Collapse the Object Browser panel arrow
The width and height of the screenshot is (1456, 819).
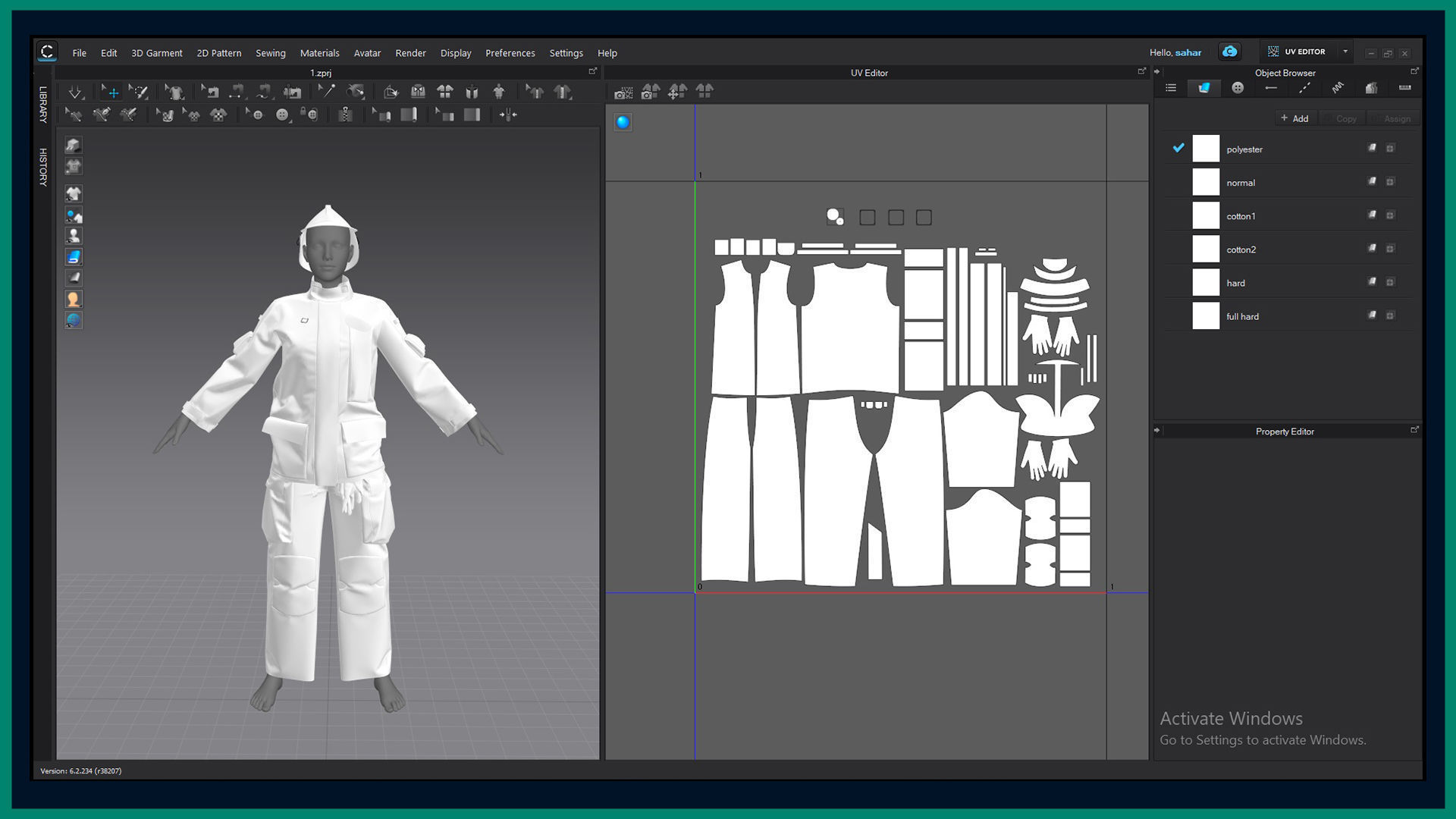(1157, 72)
